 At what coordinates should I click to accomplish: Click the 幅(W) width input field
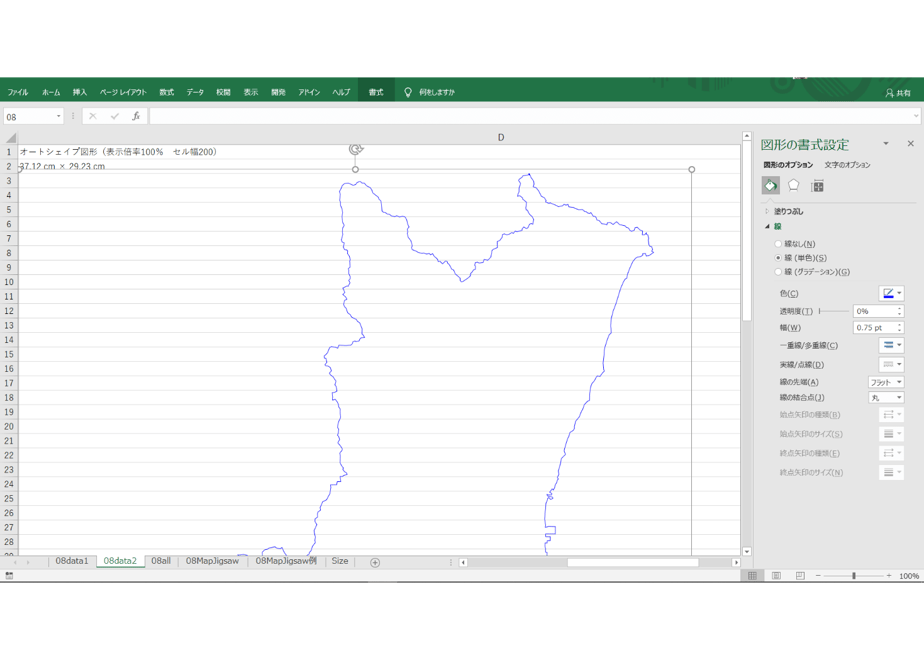tap(874, 327)
